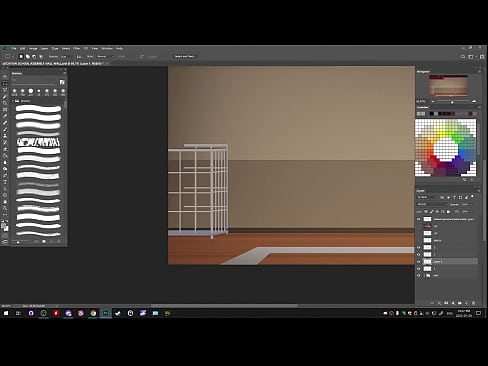Open the Window menu
The width and height of the screenshot is (488, 366).
coord(107,48)
